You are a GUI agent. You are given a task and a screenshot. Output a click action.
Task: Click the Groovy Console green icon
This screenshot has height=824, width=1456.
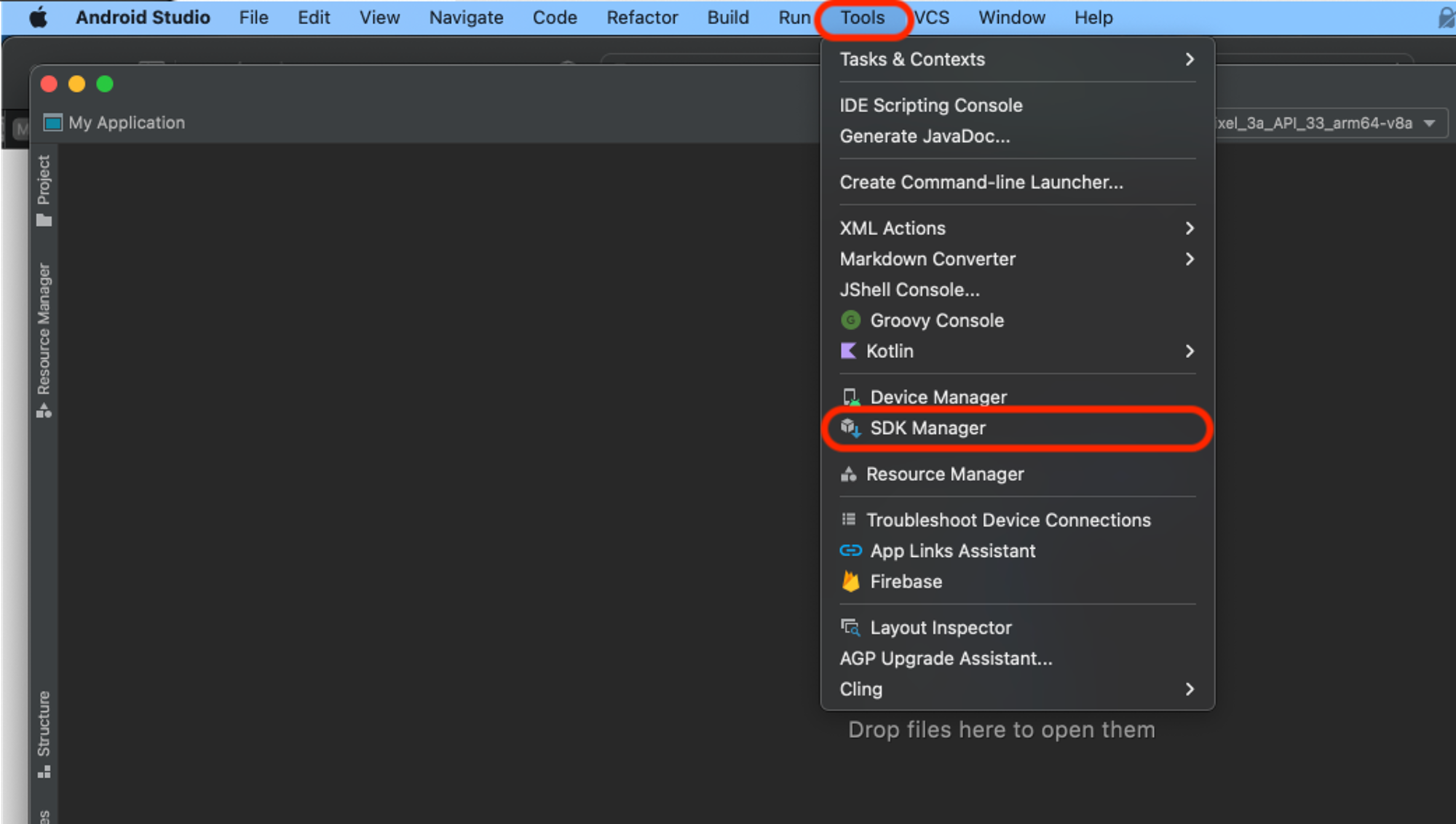[x=850, y=320]
